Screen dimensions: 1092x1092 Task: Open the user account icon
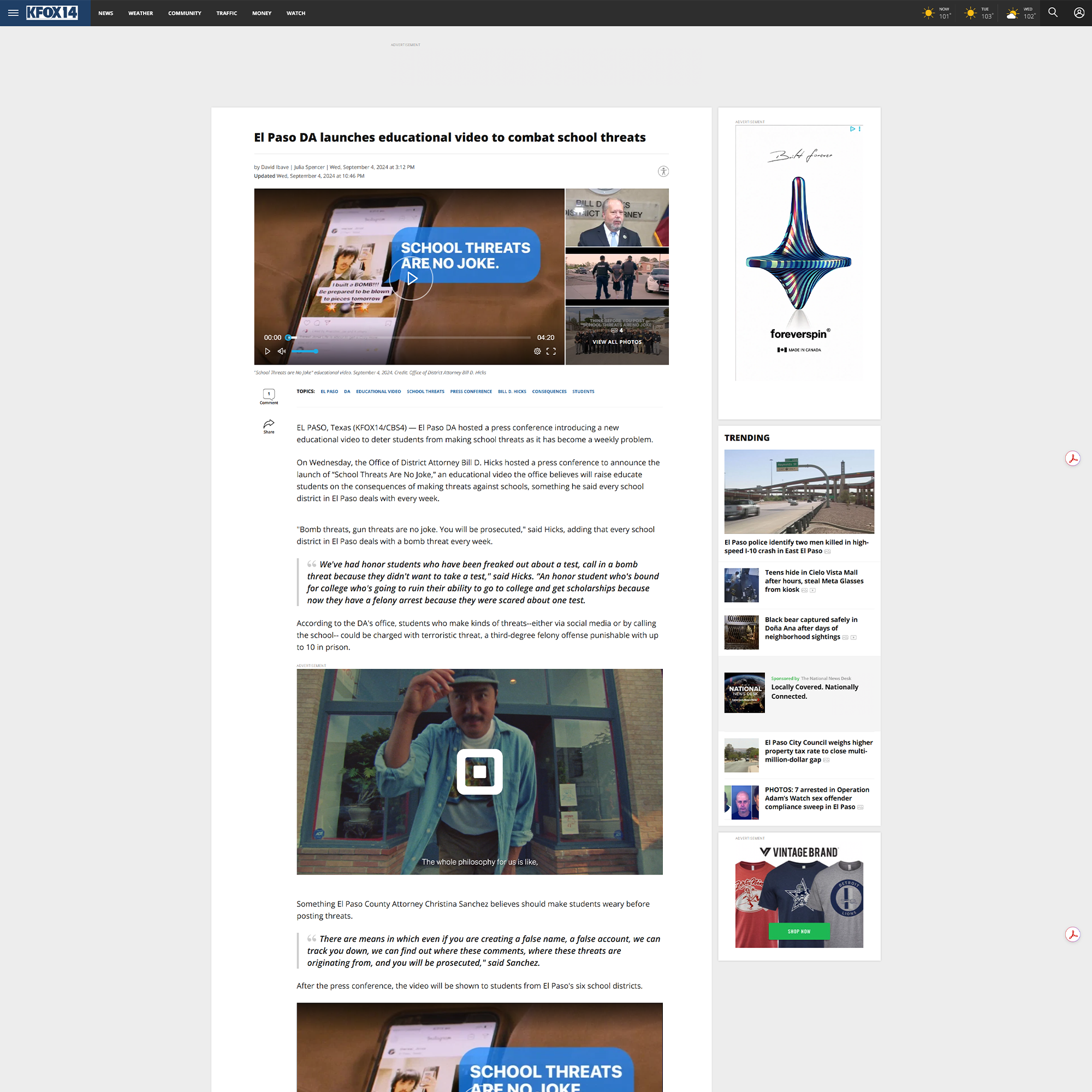click(1078, 13)
